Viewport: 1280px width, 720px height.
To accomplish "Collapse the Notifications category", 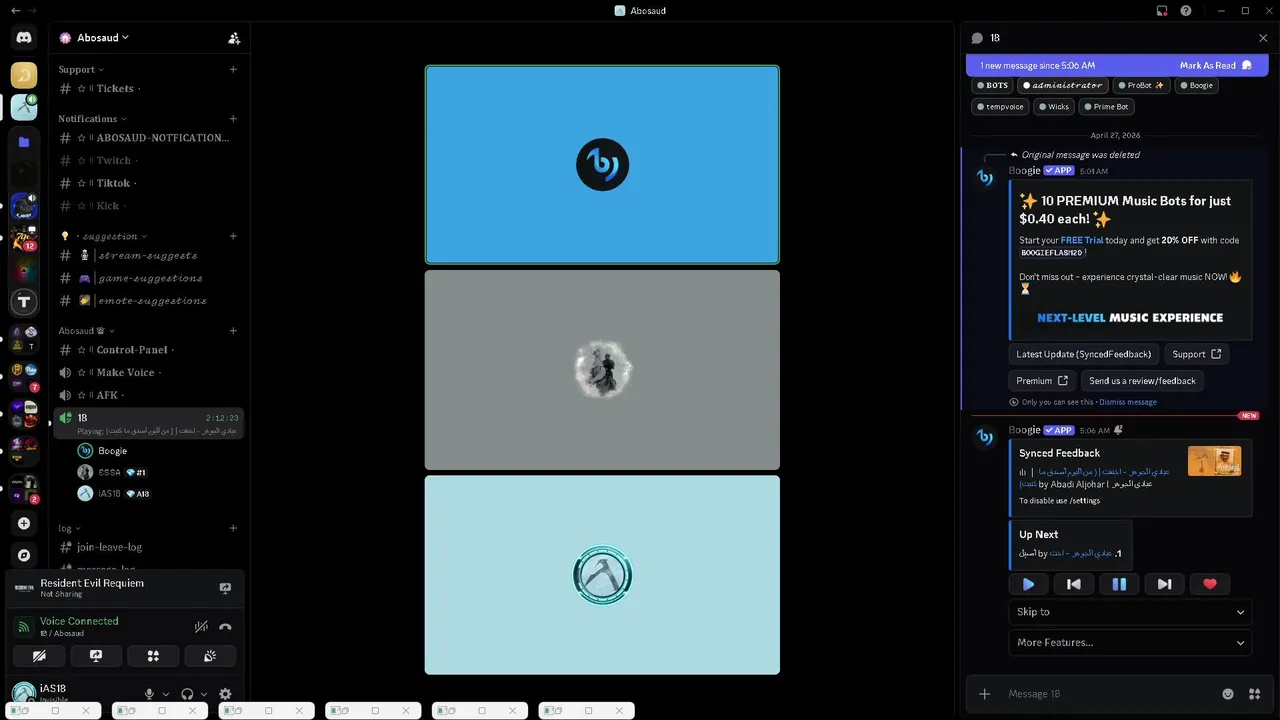I will click(x=93, y=119).
